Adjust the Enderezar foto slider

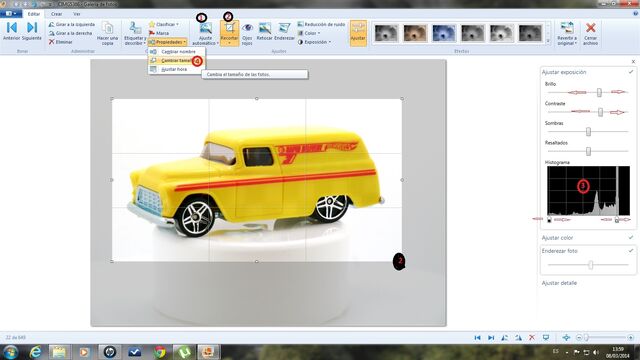pyautogui.click(x=591, y=265)
